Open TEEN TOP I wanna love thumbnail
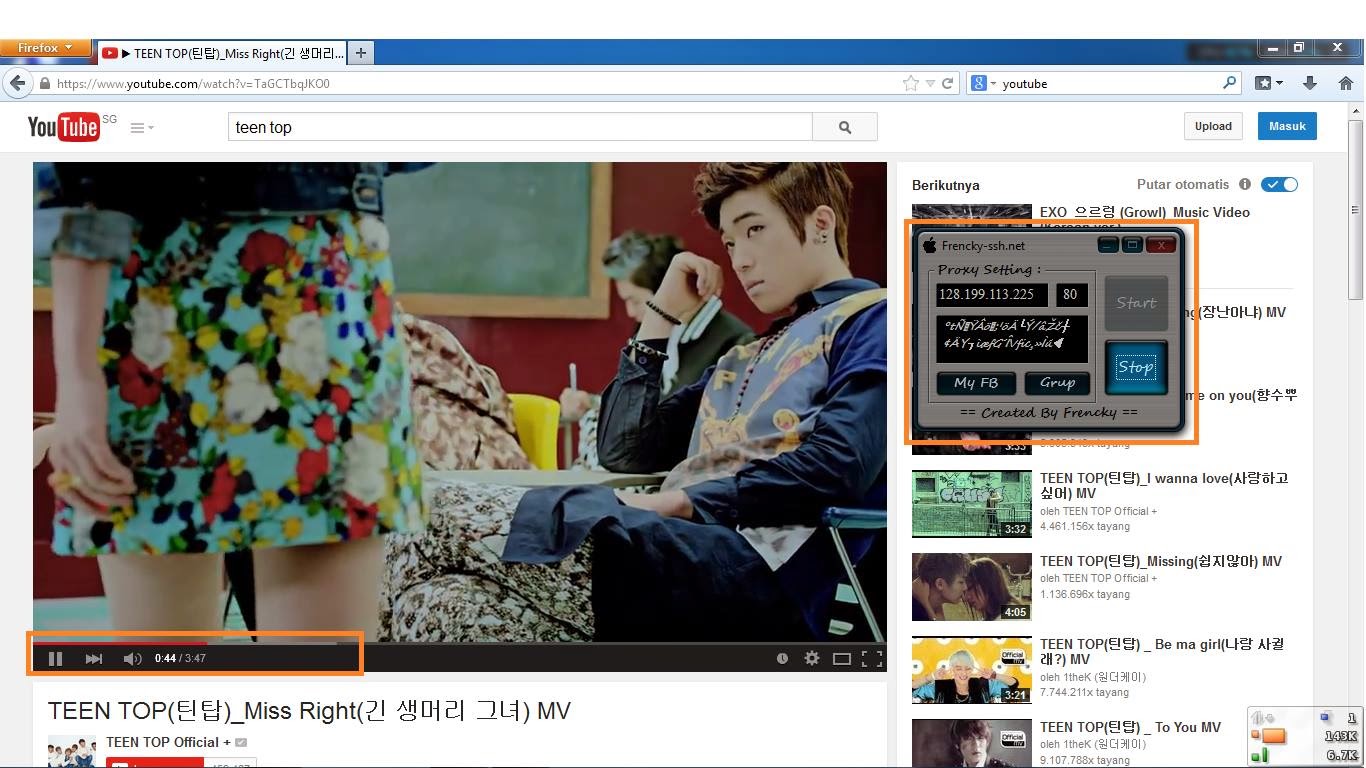 972,503
